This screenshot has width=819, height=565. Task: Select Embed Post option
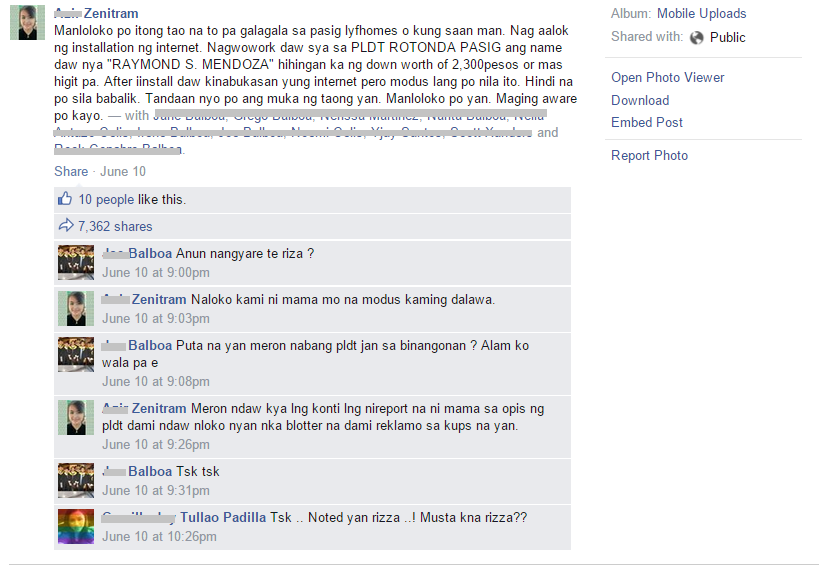[x=647, y=122]
